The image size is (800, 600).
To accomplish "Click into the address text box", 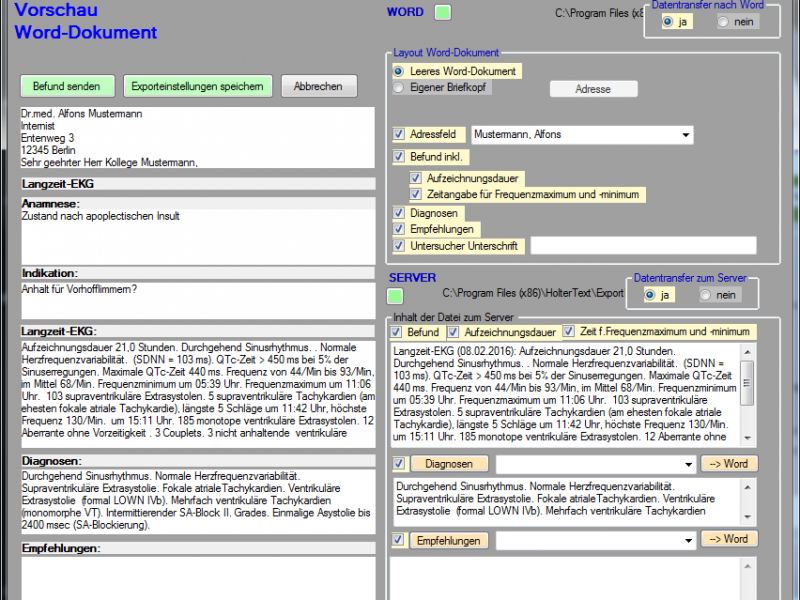I will coord(197,138).
